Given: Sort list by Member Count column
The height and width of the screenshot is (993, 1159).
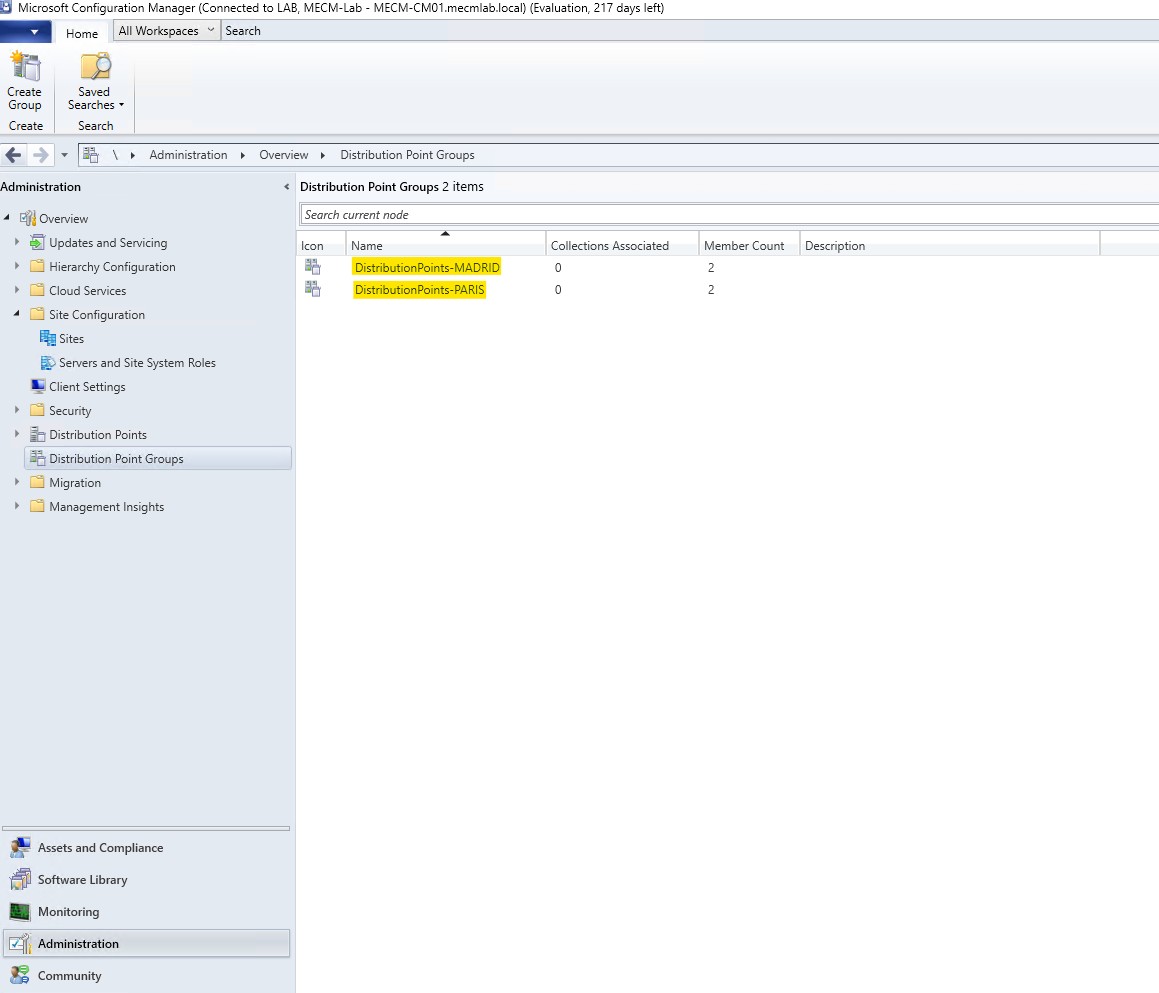Looking at the screenshot, I should (x=744, y=246).
